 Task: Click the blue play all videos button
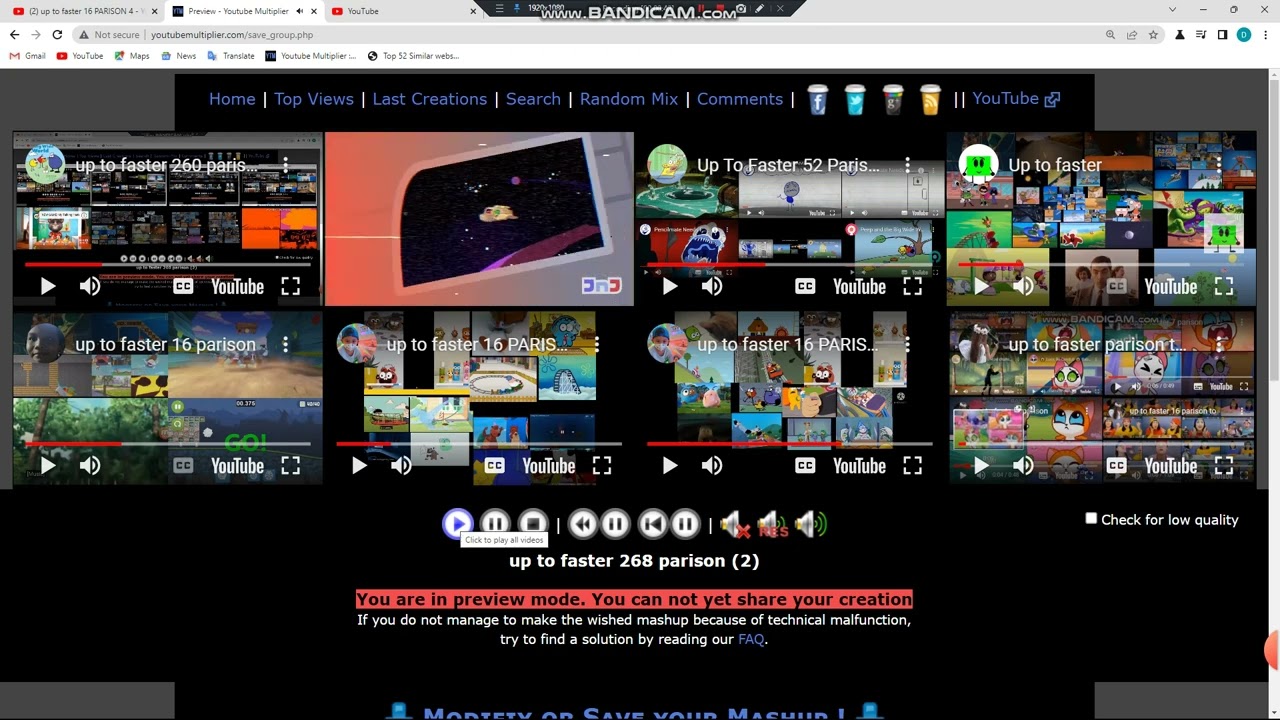point(457,523)
